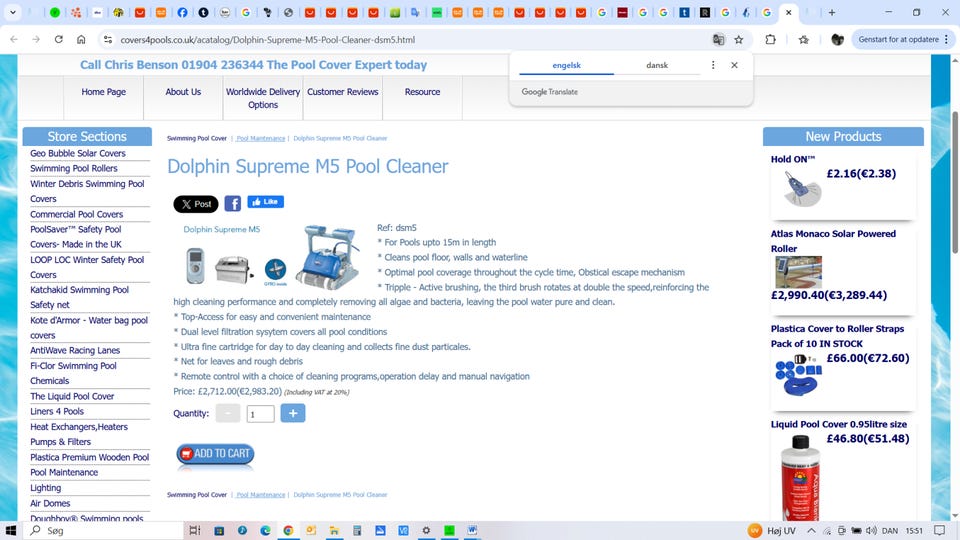Click Swimming Pool Cover in bottom breadcrumb
The image size is (960, 540).
click(x=197, y=495)
